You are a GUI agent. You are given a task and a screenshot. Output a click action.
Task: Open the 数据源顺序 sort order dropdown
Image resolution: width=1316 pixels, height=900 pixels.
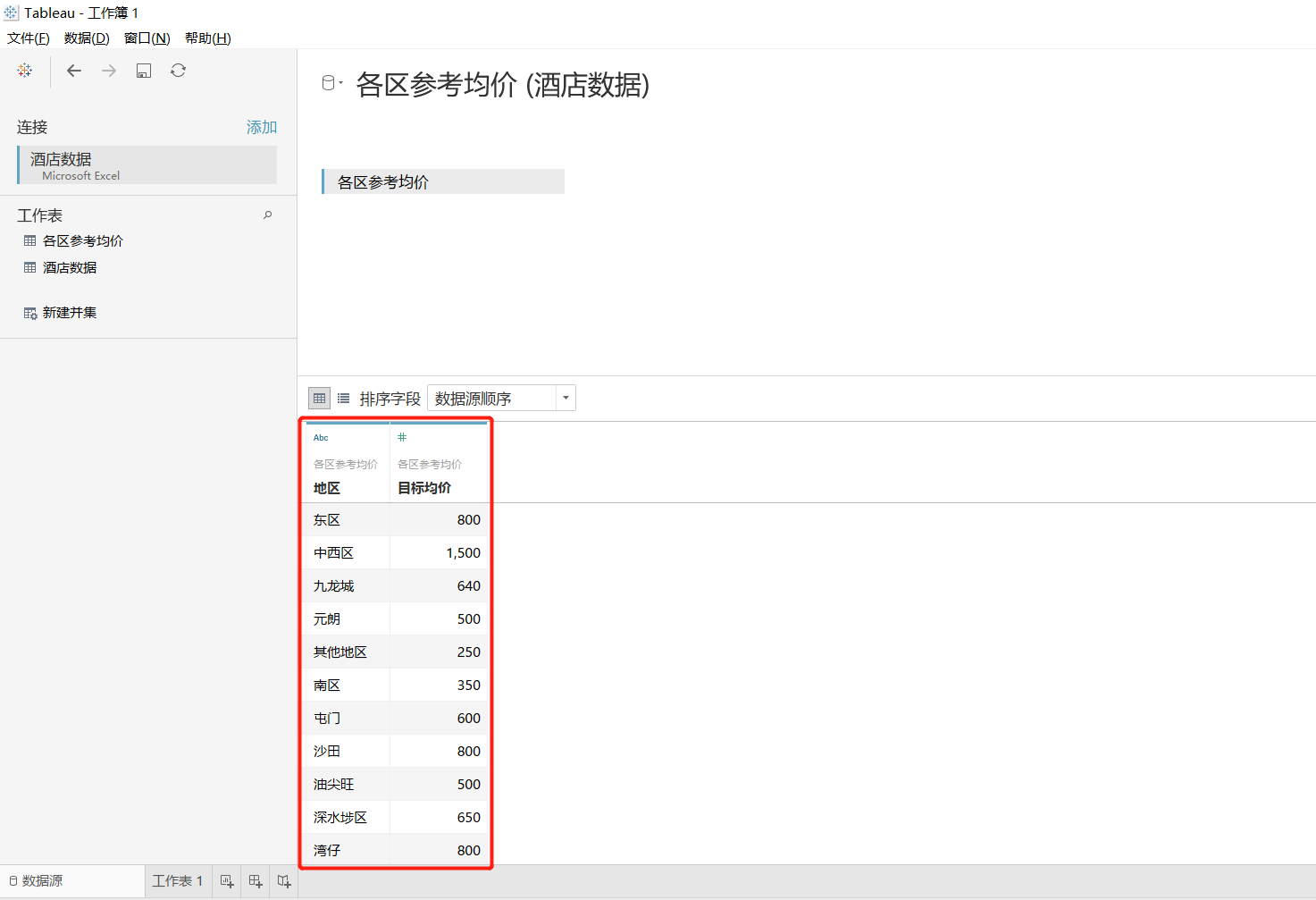pos(565,398)
